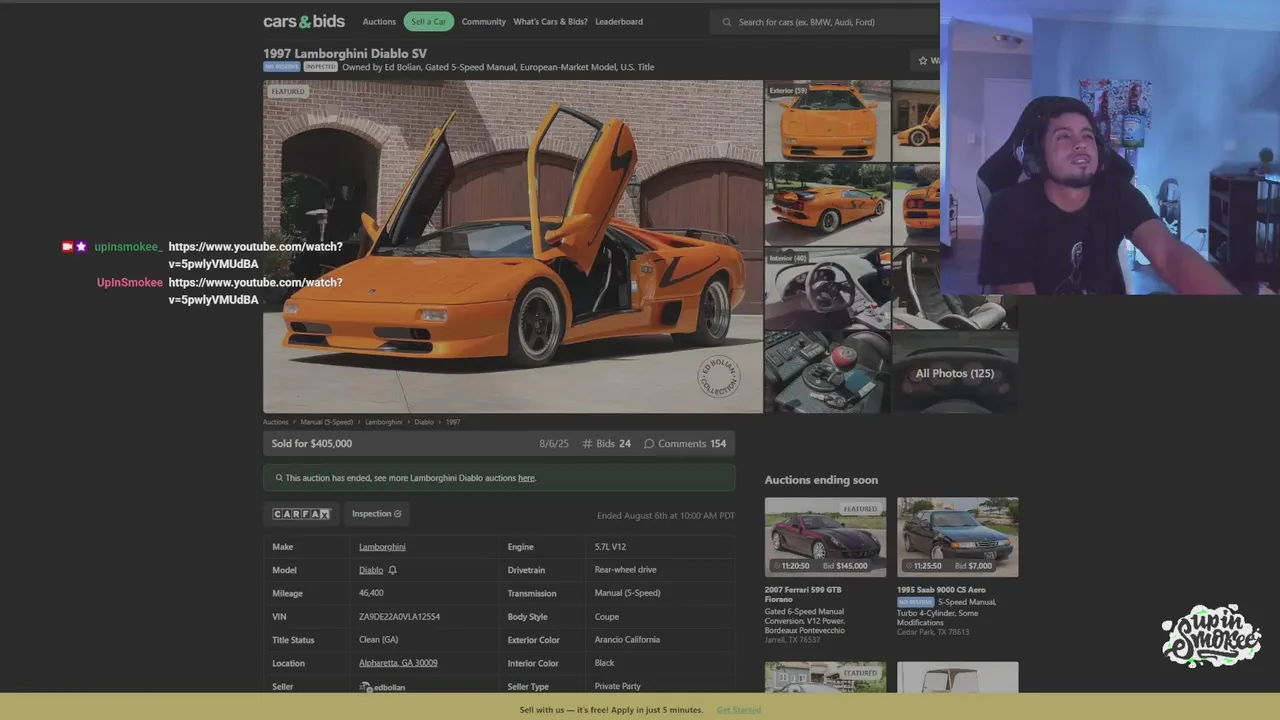
Task: Click the magnifier in the auction-ended banner
Action: (279, 478)
